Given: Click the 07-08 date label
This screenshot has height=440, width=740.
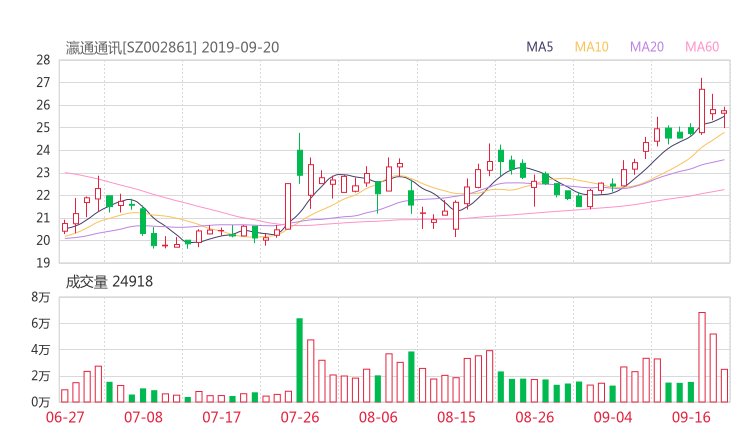Looking at the screenshot, I should click(143, 417).
